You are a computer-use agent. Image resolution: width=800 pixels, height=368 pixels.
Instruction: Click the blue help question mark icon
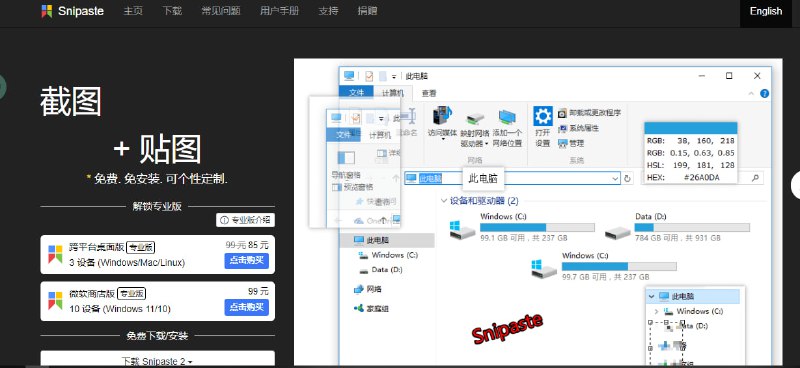click(x=764, y=94)
